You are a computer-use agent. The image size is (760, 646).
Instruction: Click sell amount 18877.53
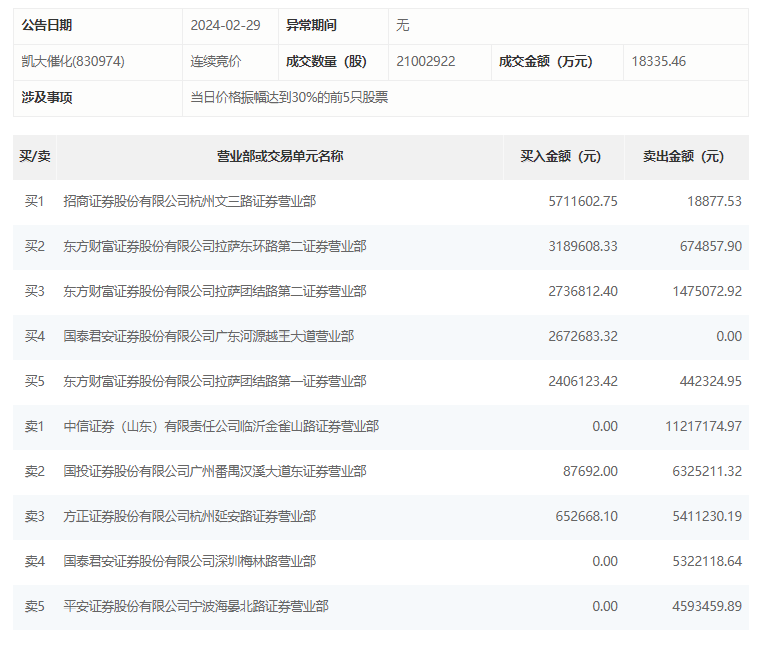(x=714, y=201)
